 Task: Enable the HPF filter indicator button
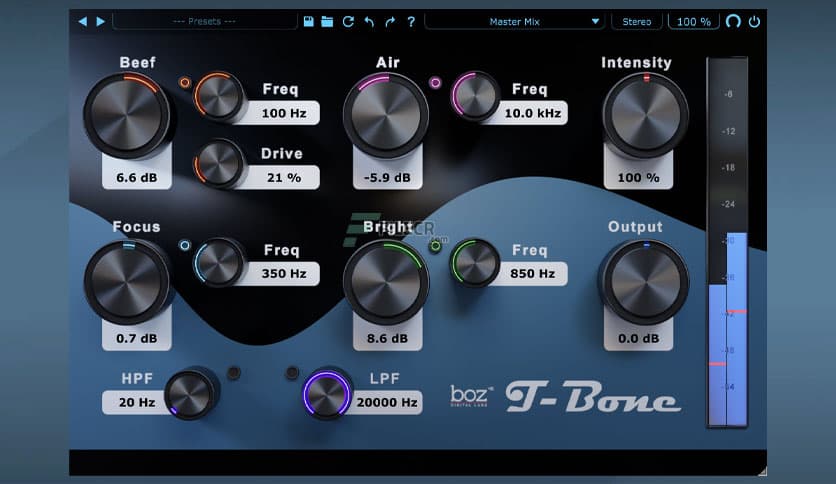coord(234,373)
